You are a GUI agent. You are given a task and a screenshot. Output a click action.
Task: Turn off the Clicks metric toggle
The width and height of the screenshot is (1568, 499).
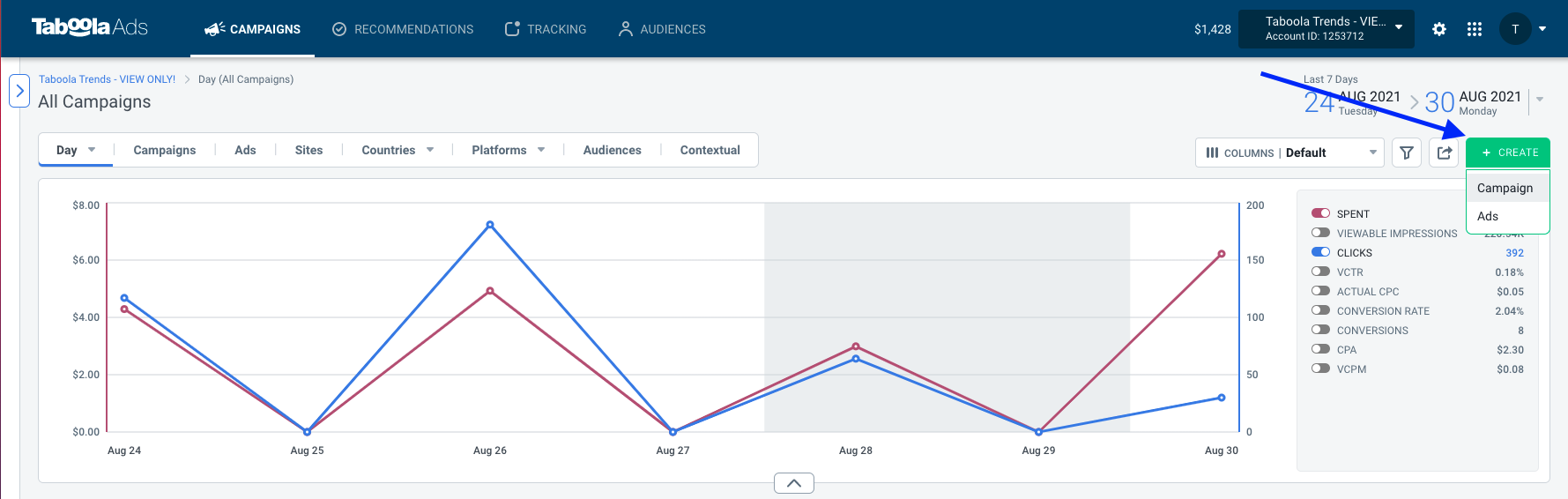point(1320,252)
